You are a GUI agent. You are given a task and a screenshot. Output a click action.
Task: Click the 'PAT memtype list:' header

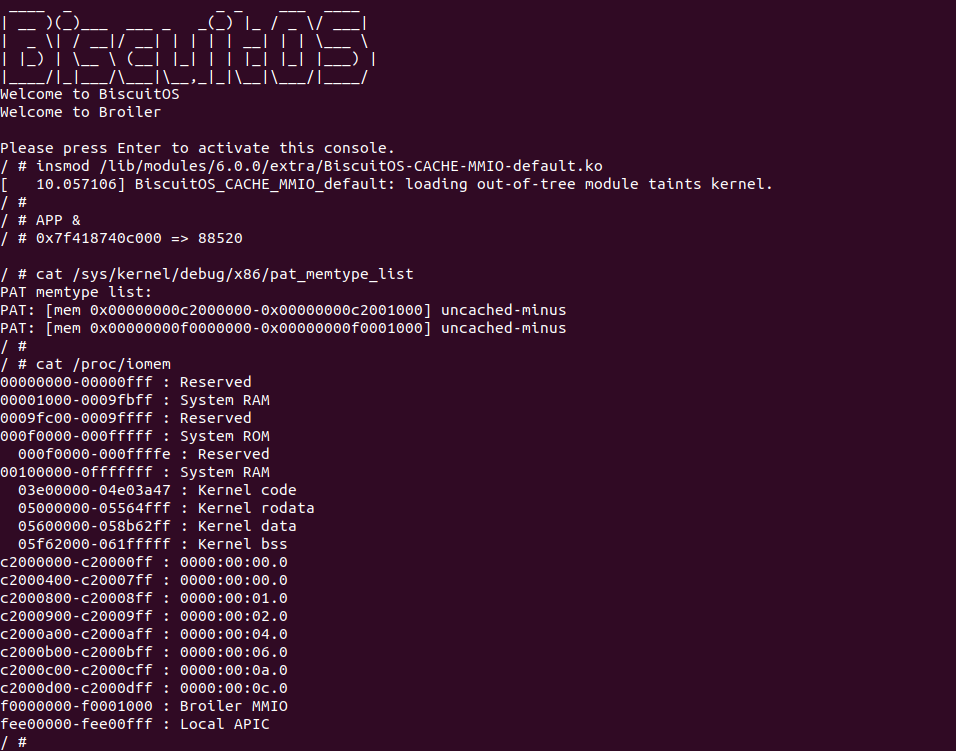(76, 292)
